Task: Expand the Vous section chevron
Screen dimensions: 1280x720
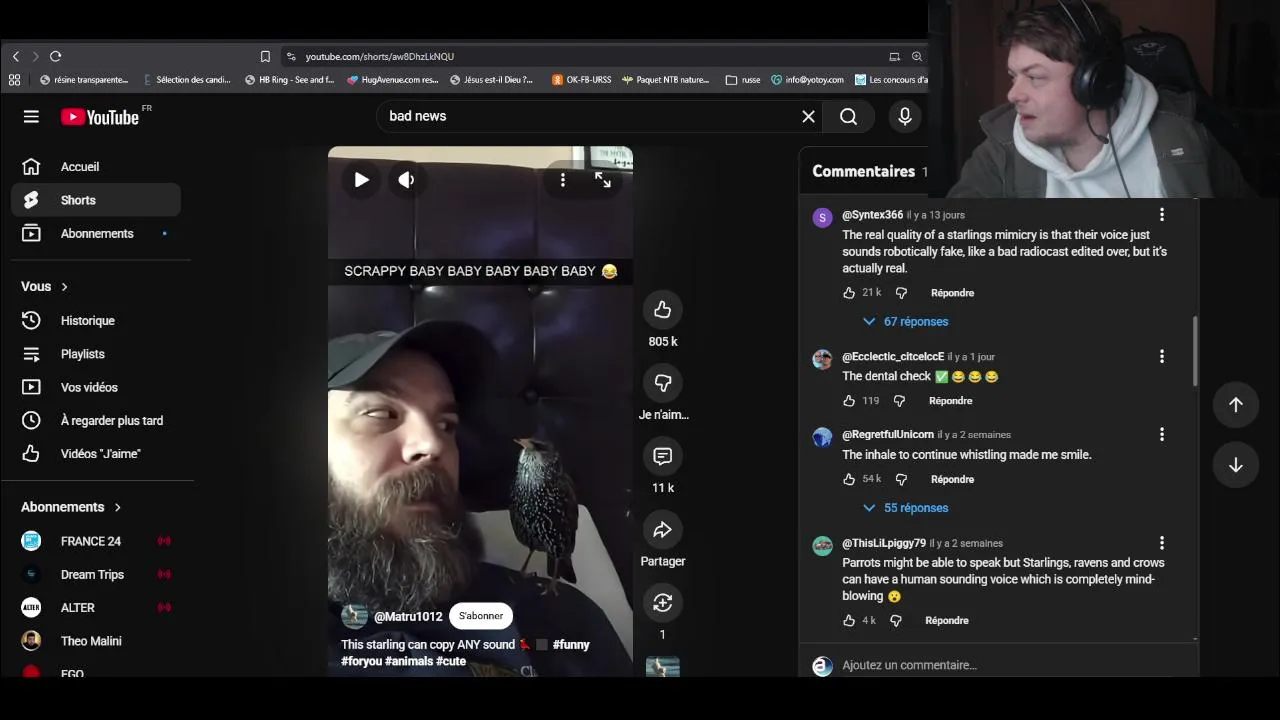Action: click(x=65, y=287)
